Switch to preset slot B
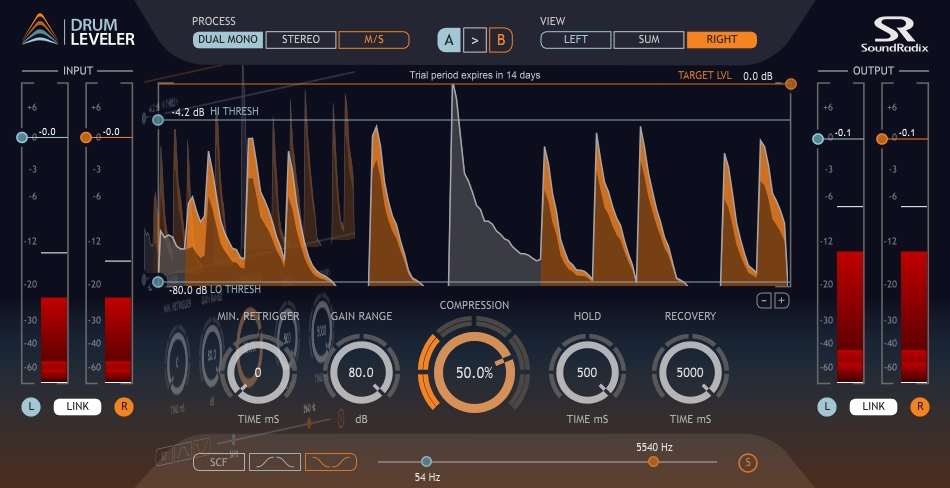 click(500, 40)
